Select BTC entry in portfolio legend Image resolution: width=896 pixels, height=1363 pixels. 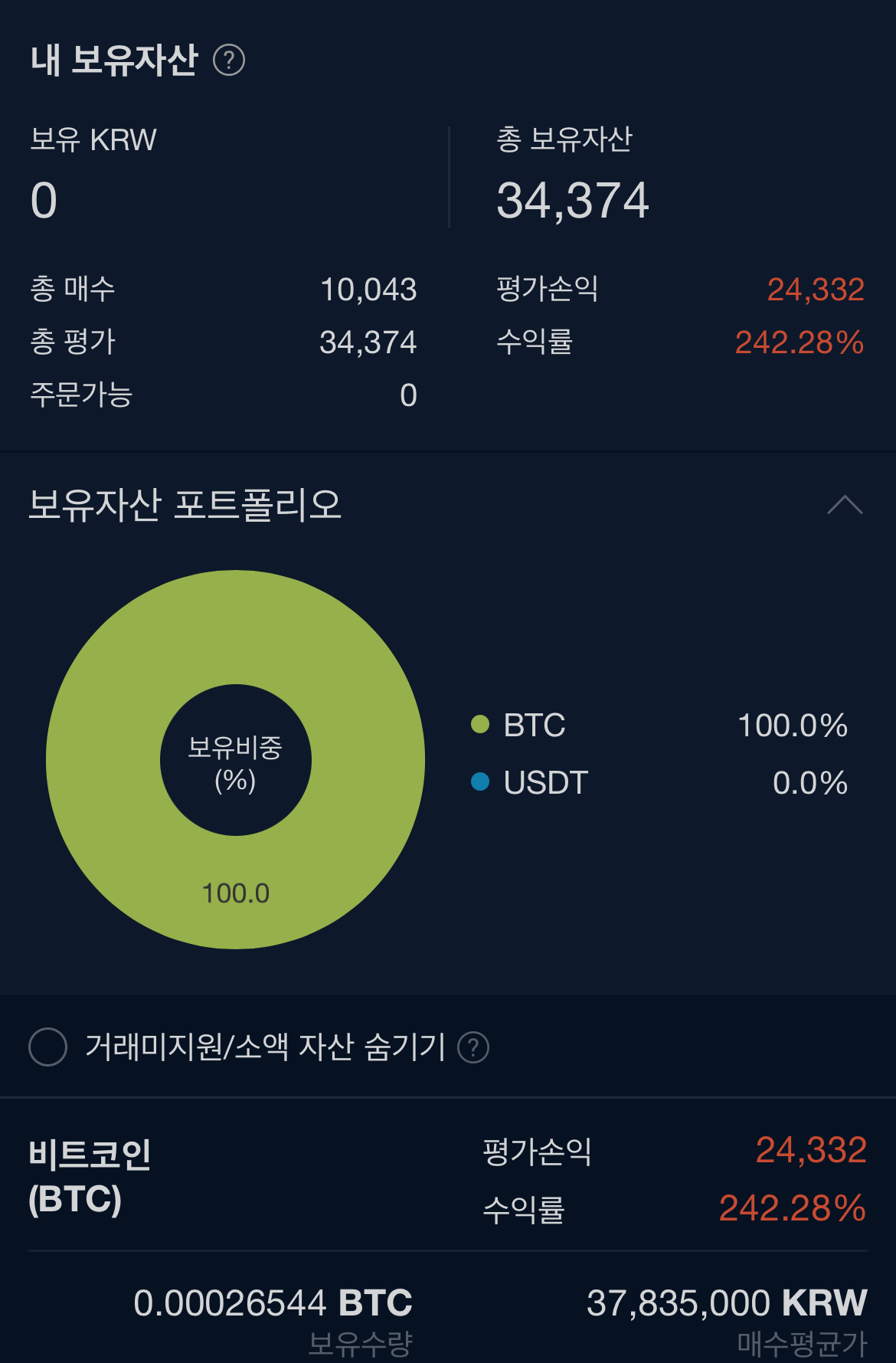coord(659,725)
